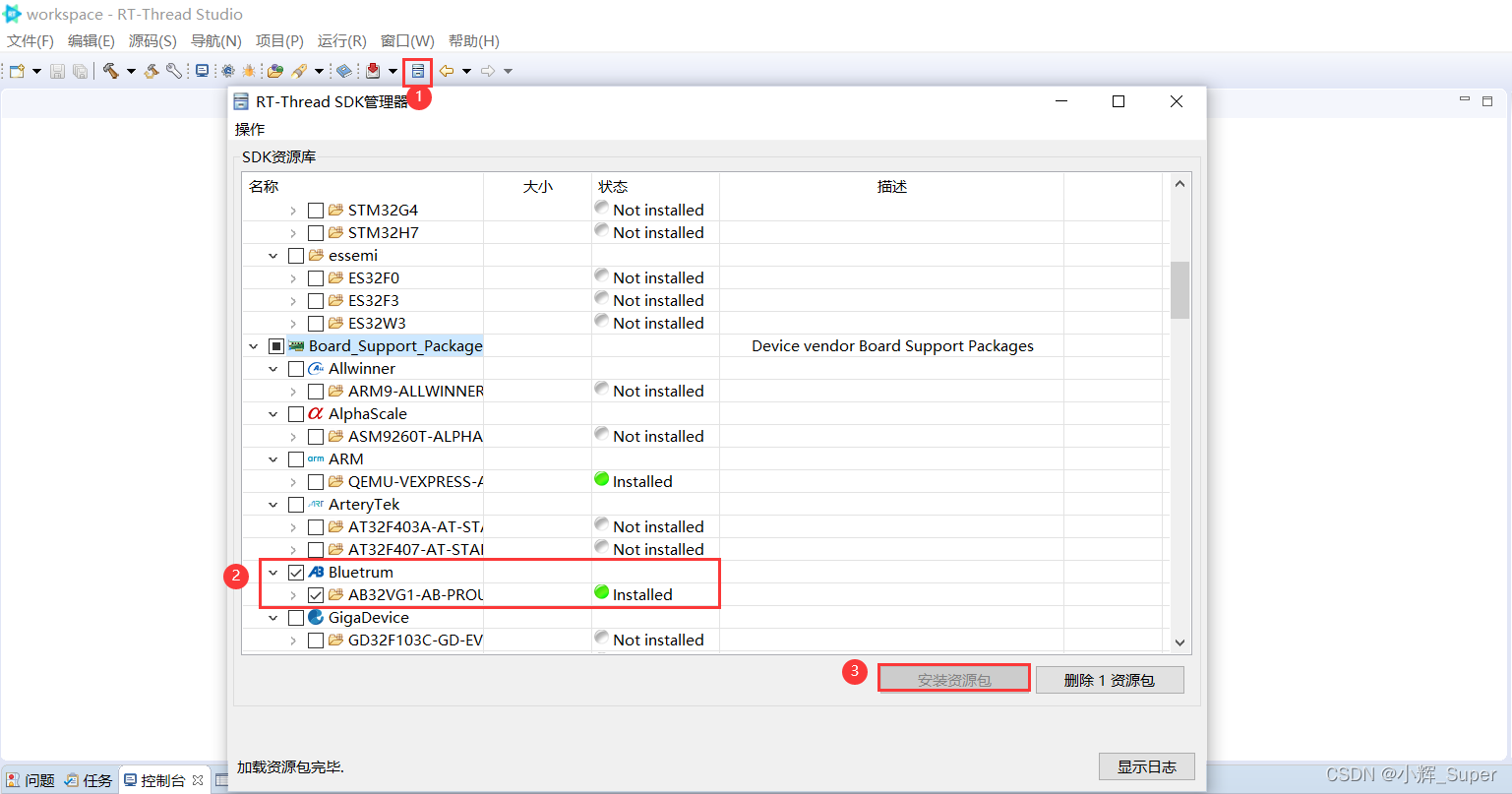Open the 窗口(W) menu
Image resolution: width=1512 pixels, height=794 pixels.
pyautogui.click(x=407, y=41)
